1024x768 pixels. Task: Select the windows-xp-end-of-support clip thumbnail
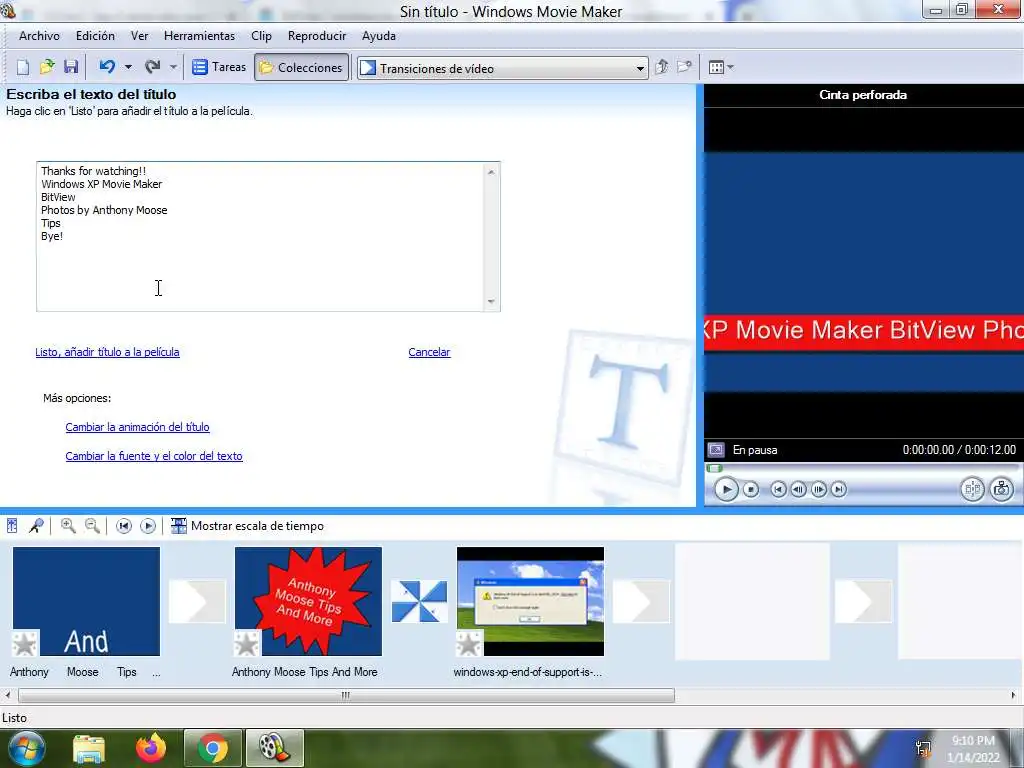click(530, 601)
